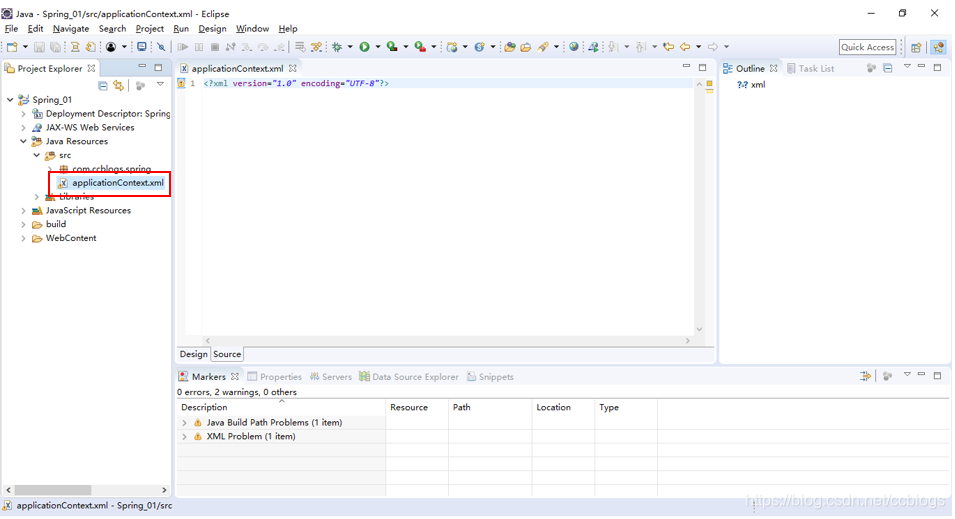
Task: Click the Debug bug toolbar icon
Action: tap(337, 47)
